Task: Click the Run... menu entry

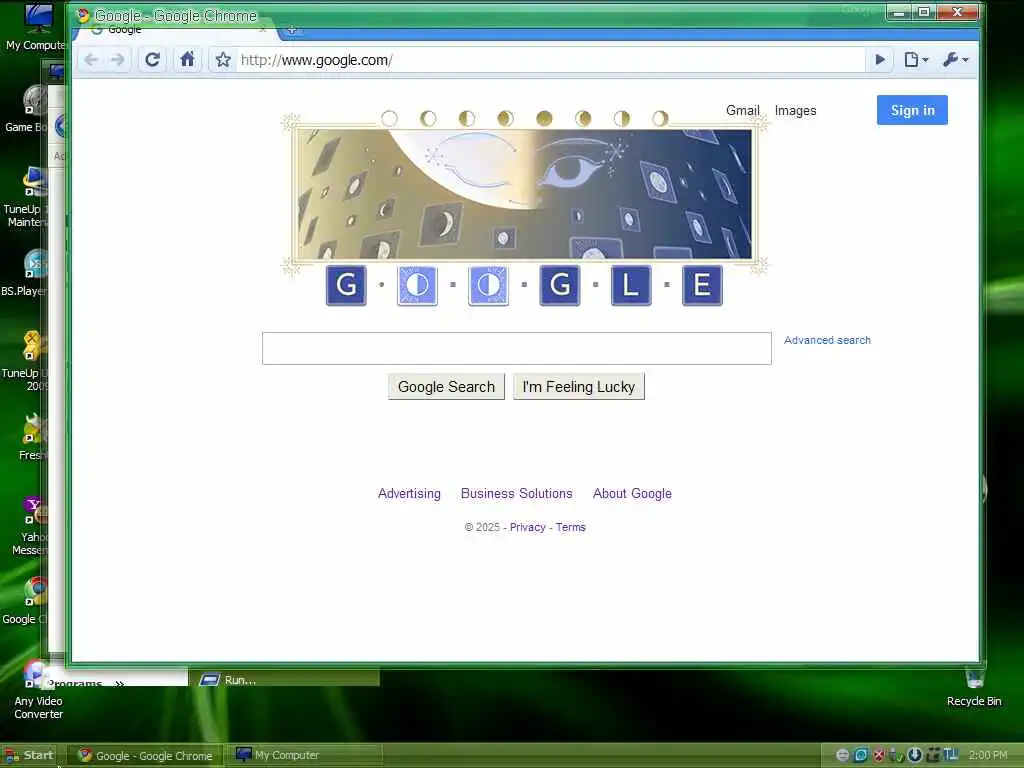Action: (x=284, y=680)
